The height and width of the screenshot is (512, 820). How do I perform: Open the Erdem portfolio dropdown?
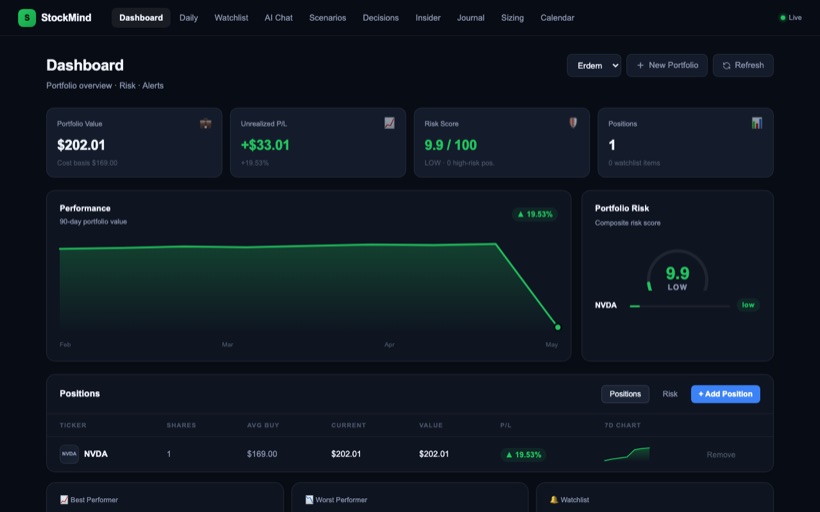(594, 65)
